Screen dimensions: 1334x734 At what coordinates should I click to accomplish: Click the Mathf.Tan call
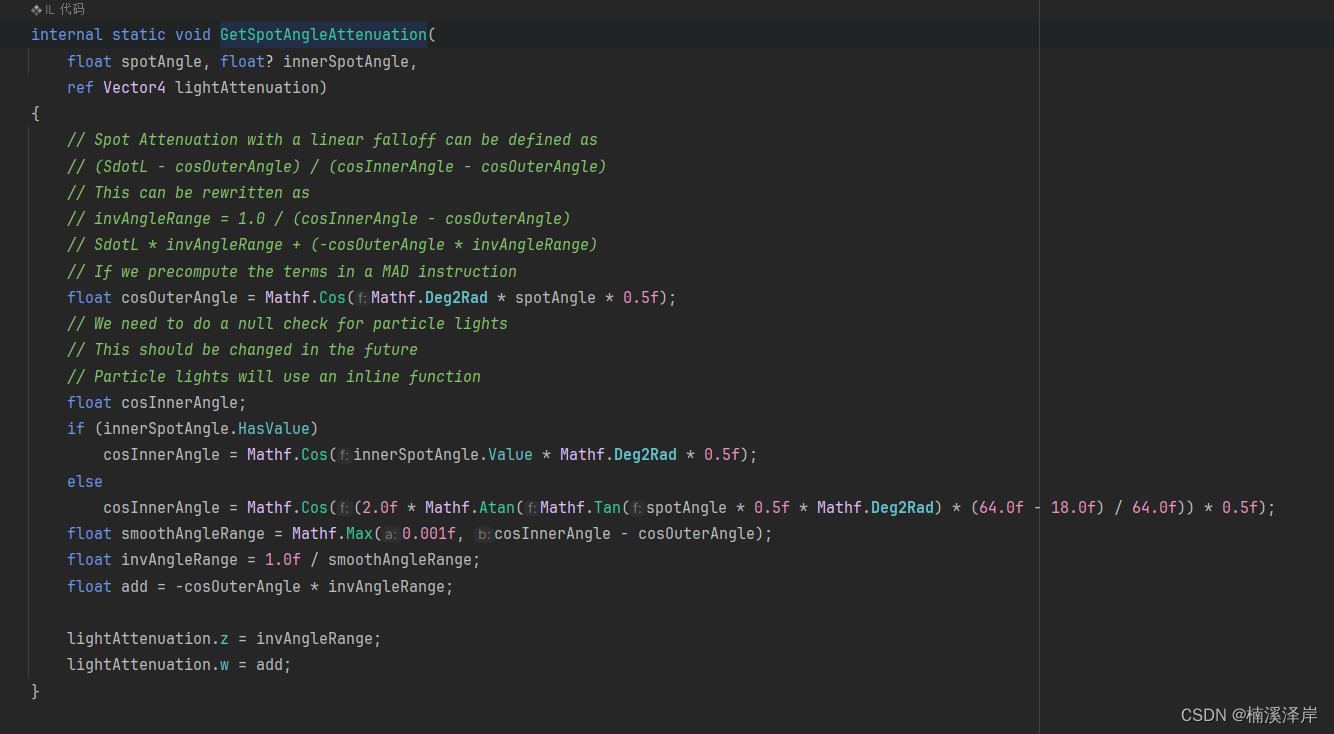pyautogui.click(x=581, y=508)
